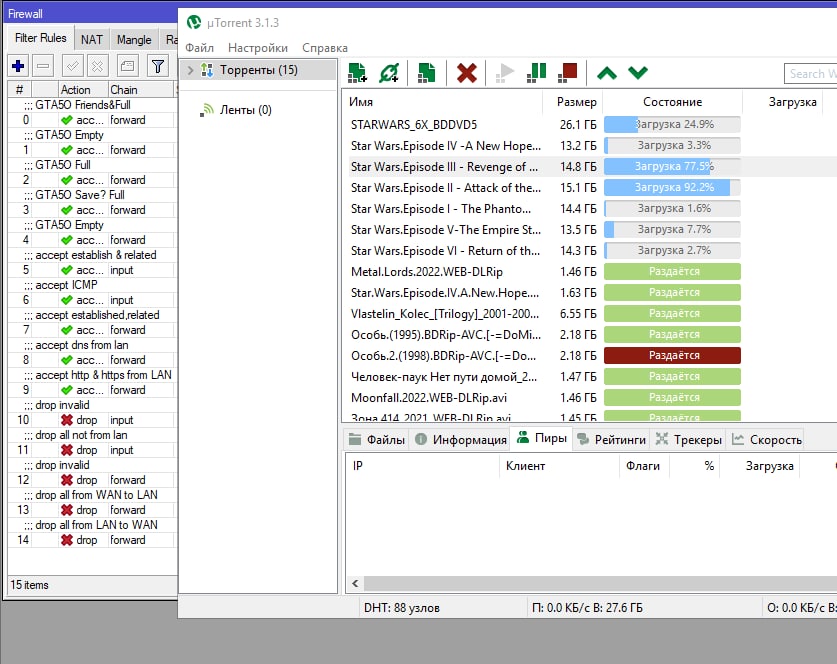
Task: Expand the Торренты (15) tree node
Action: click(190, 70)
